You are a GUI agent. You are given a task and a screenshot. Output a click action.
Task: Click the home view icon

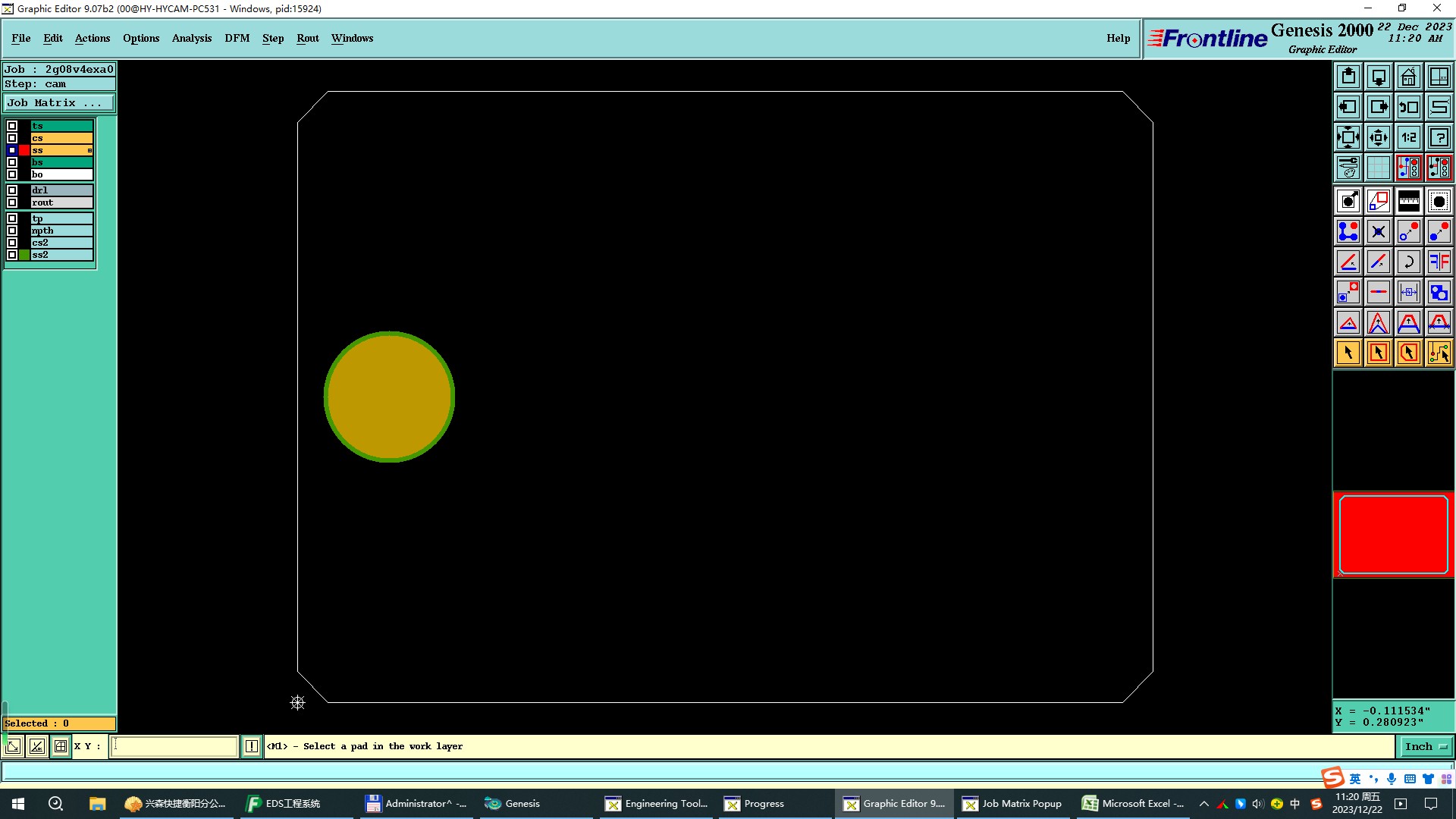point(1408,77)
